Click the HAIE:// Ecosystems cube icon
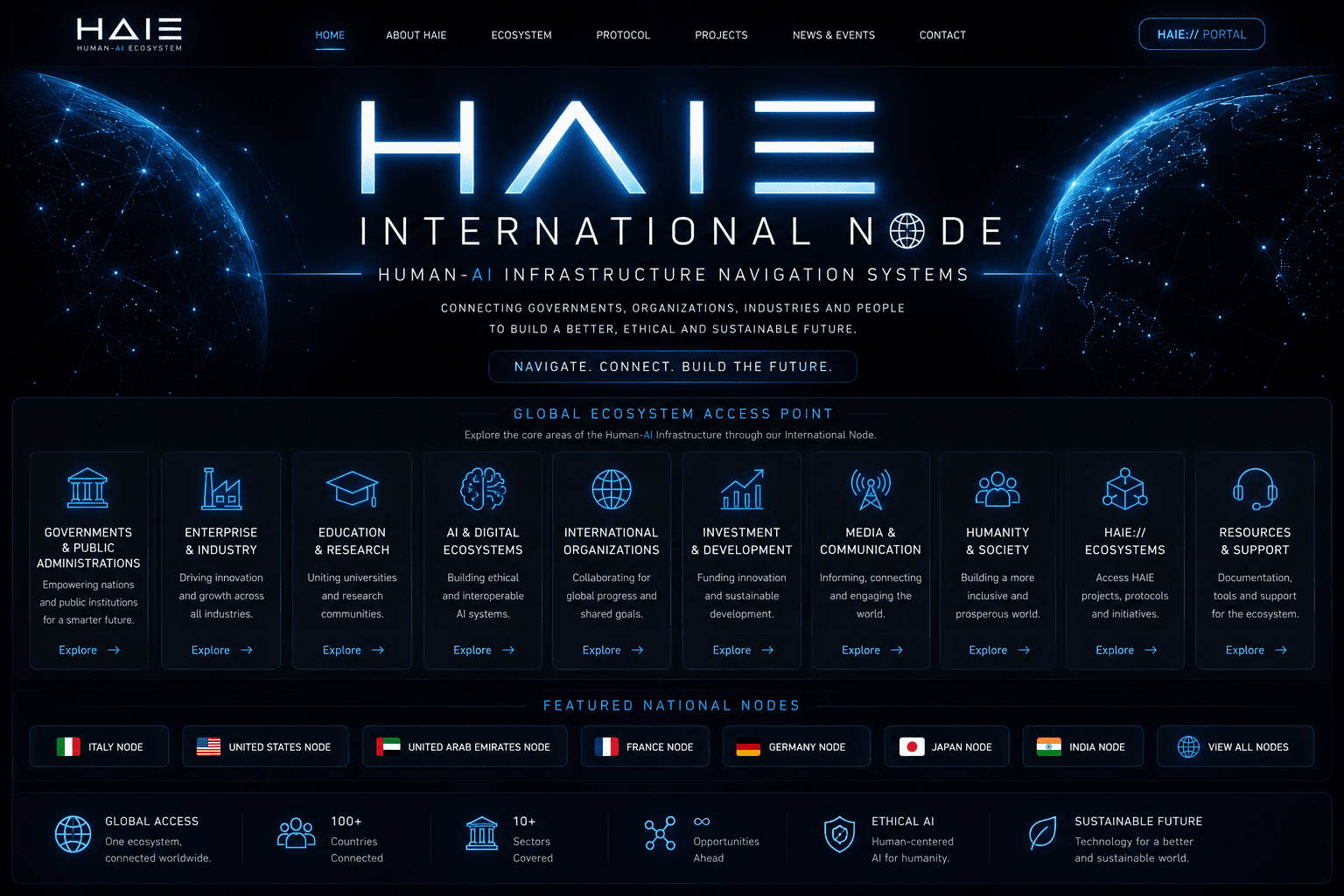The image size is (1344, 896). click(1125, 488)
